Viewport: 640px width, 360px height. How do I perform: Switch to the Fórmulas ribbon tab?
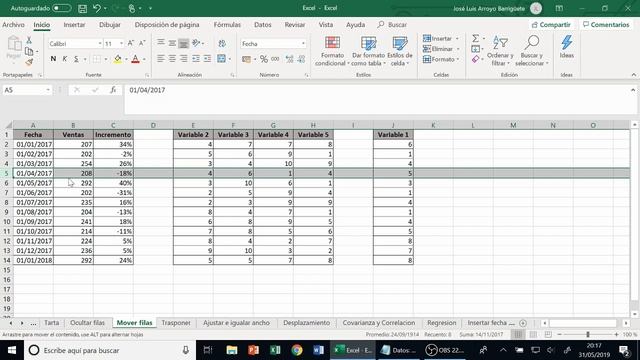[x=227, y=25]
